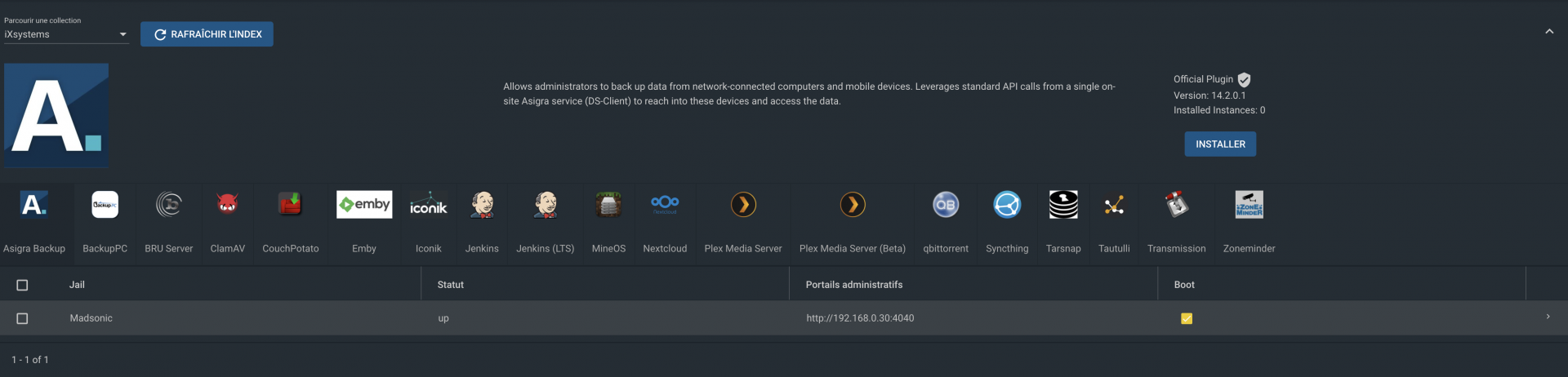The width and height of the screenshot is (1568, 377).
Task: Toggle Boot checkbox for Madsonic
Action: pos(1187,318)
